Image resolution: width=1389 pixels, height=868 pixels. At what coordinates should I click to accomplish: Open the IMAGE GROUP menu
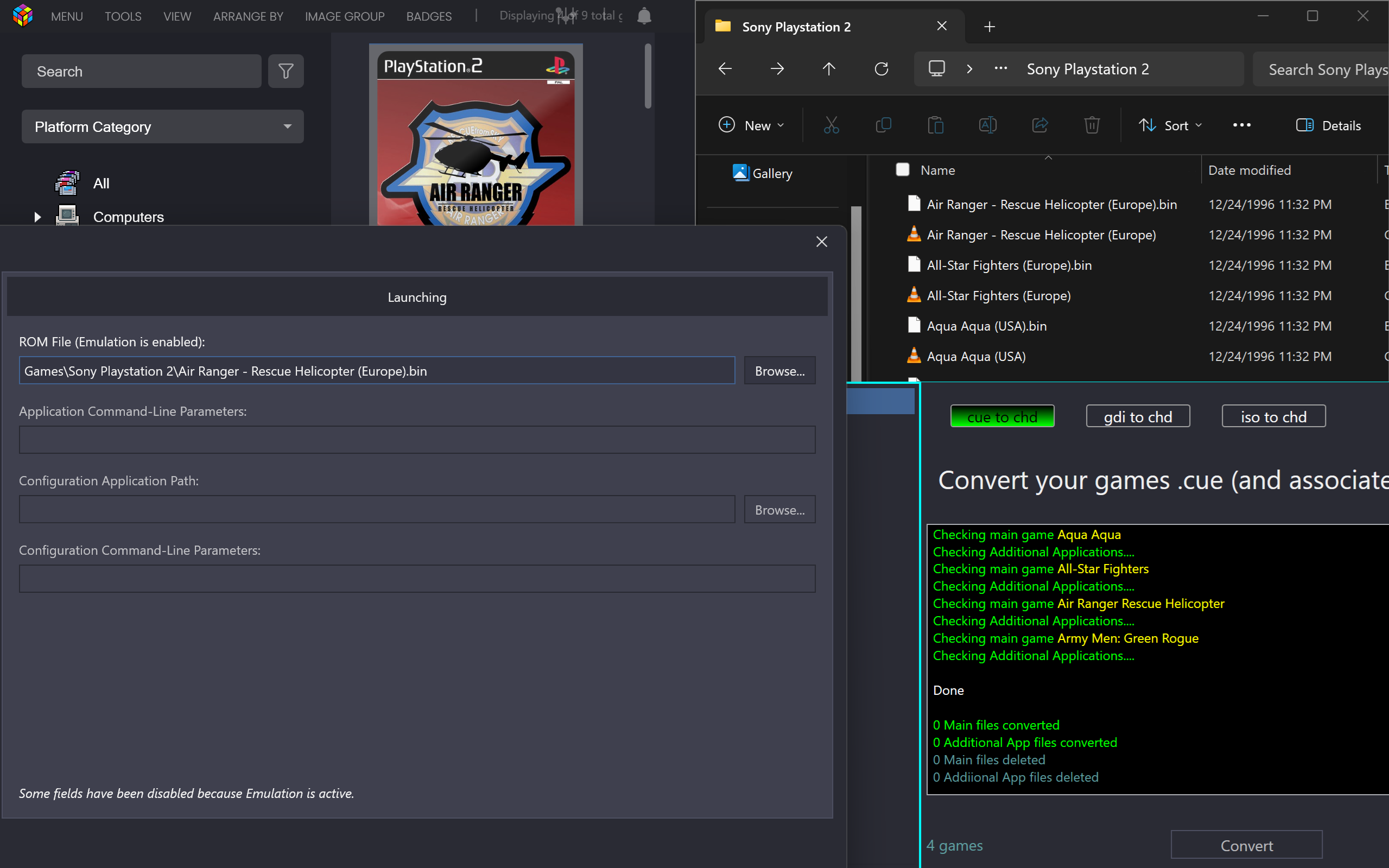click(344, 16)
